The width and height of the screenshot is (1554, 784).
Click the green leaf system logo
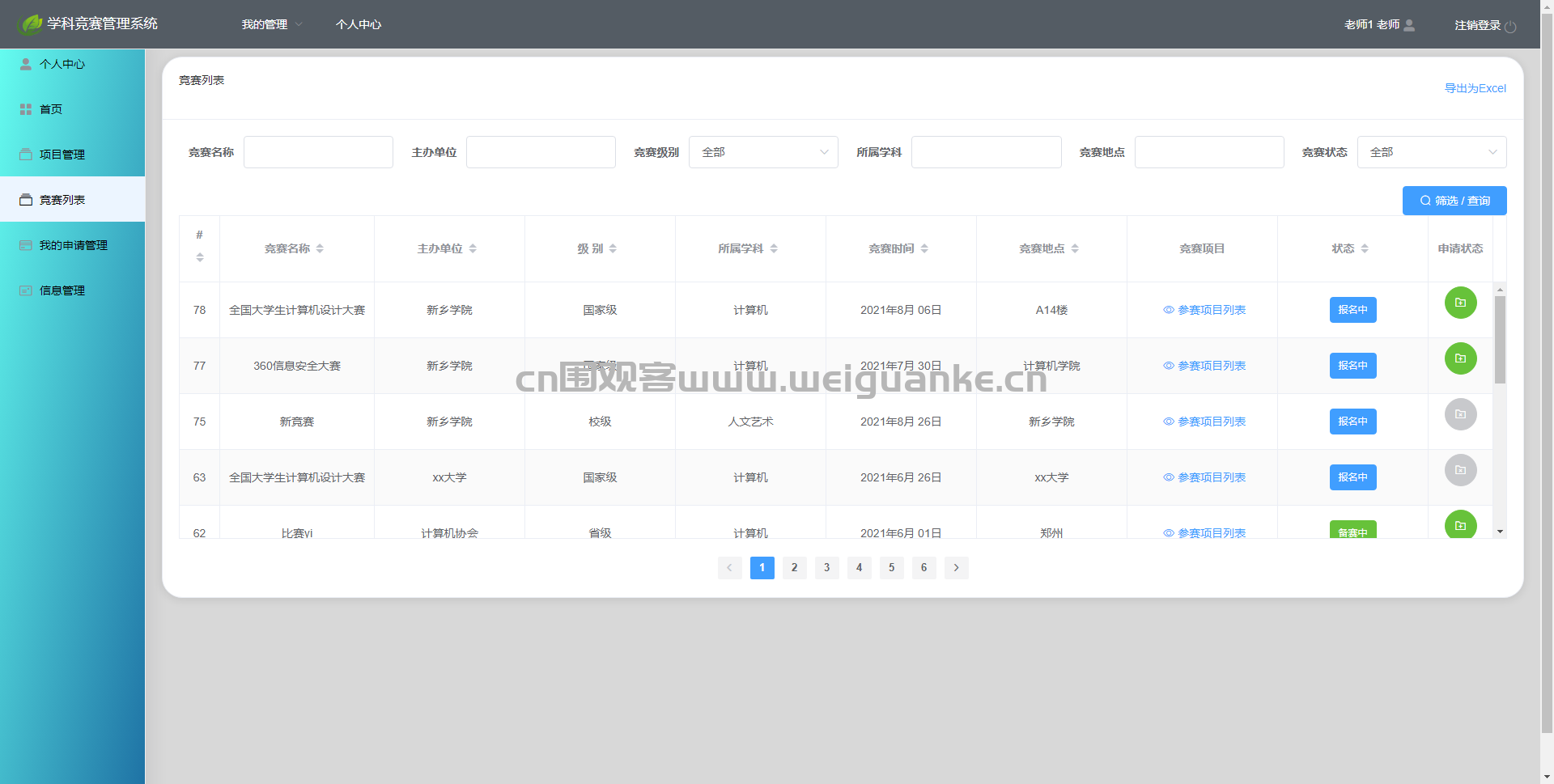31,24
